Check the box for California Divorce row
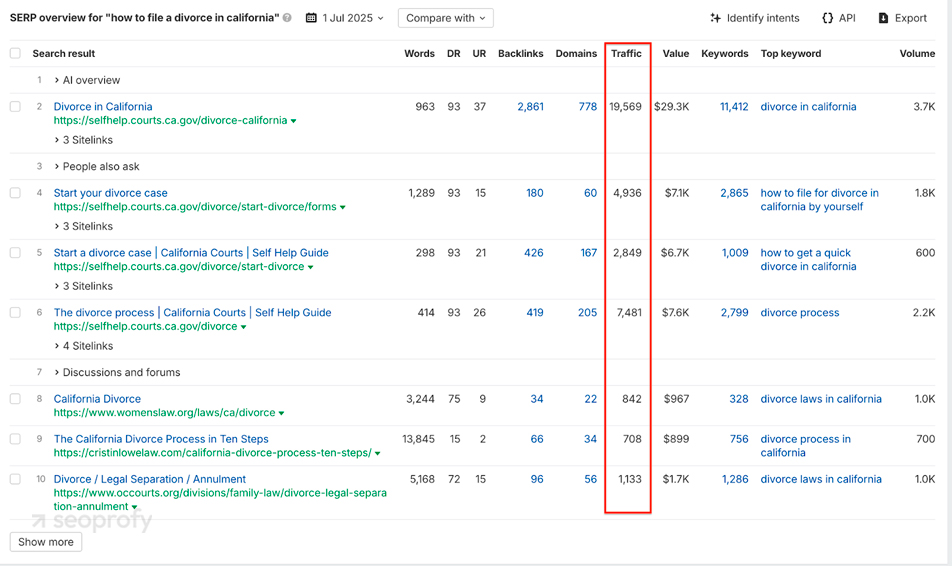Screen dimensions: 952x566 (x=15, y=398)
